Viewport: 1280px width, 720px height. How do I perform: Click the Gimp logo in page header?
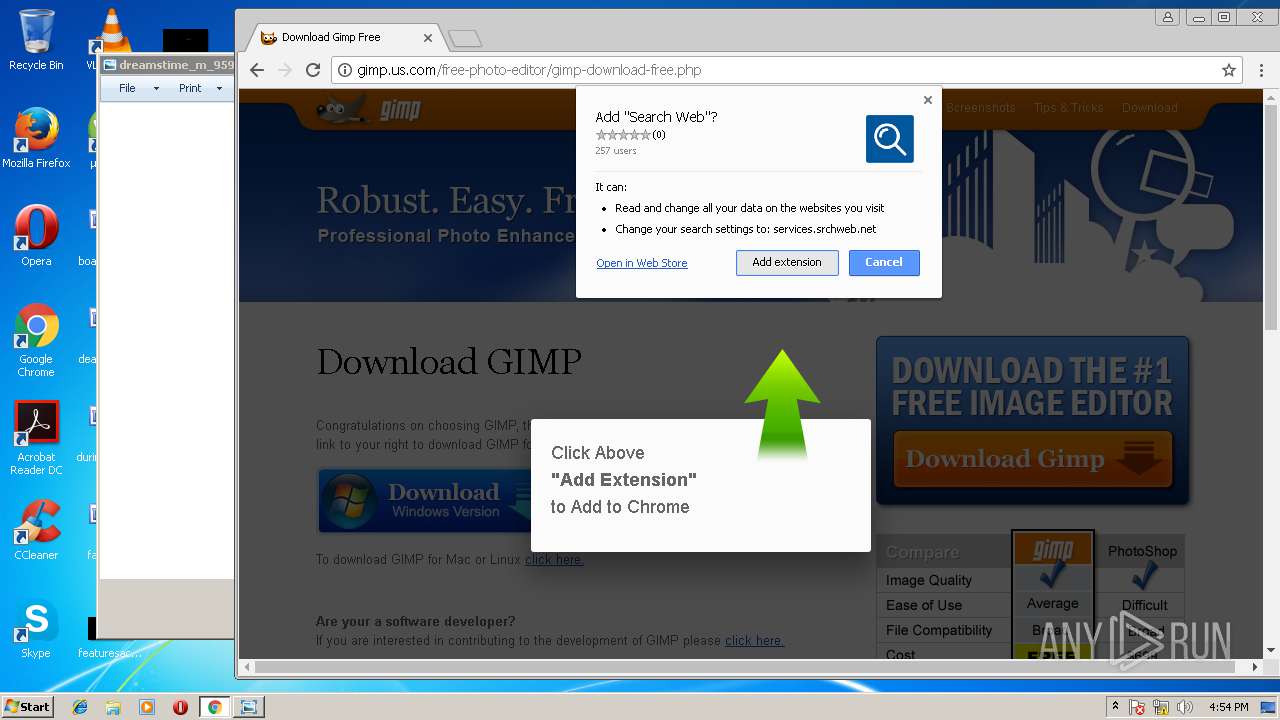tap(369, 108)
